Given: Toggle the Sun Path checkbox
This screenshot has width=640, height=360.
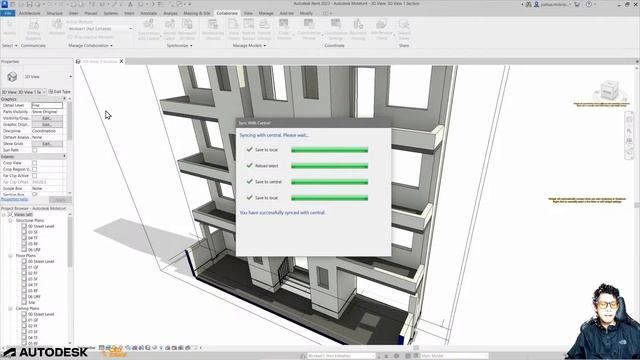Looking at the screenshot, I should [34, 150].
